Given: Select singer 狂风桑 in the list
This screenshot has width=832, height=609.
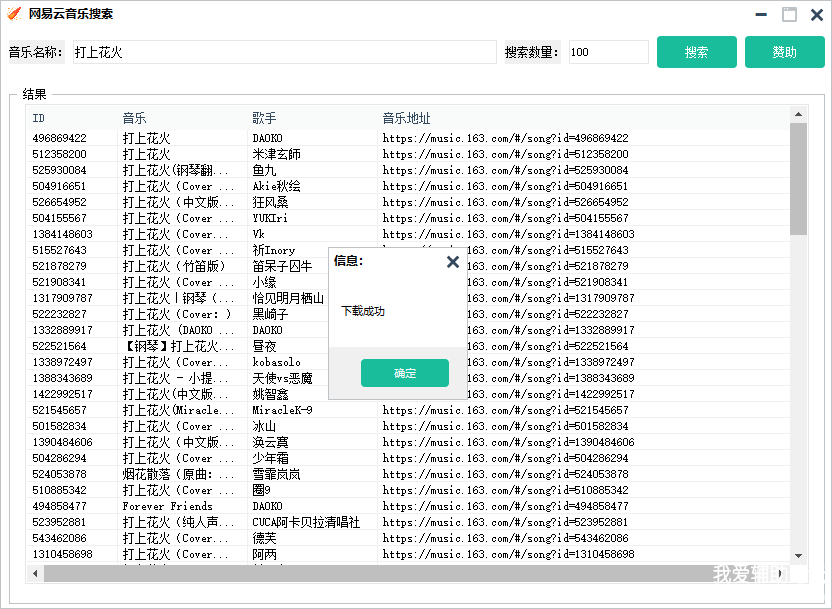Looking at the screenshot, I should 271,202.
